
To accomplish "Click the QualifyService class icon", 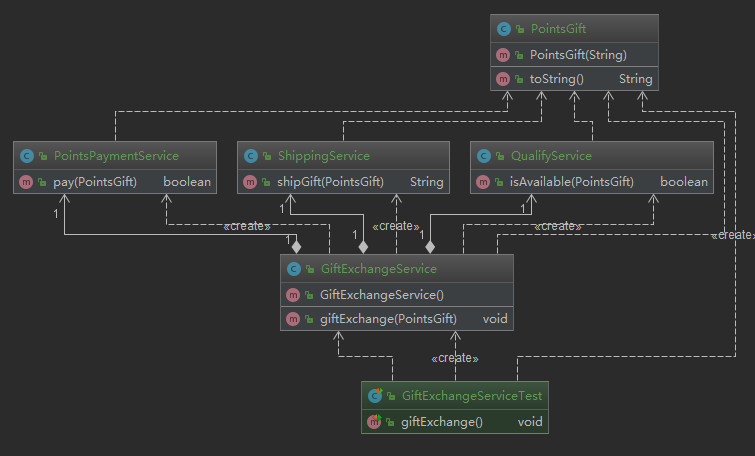I will [x=484, y=156].
